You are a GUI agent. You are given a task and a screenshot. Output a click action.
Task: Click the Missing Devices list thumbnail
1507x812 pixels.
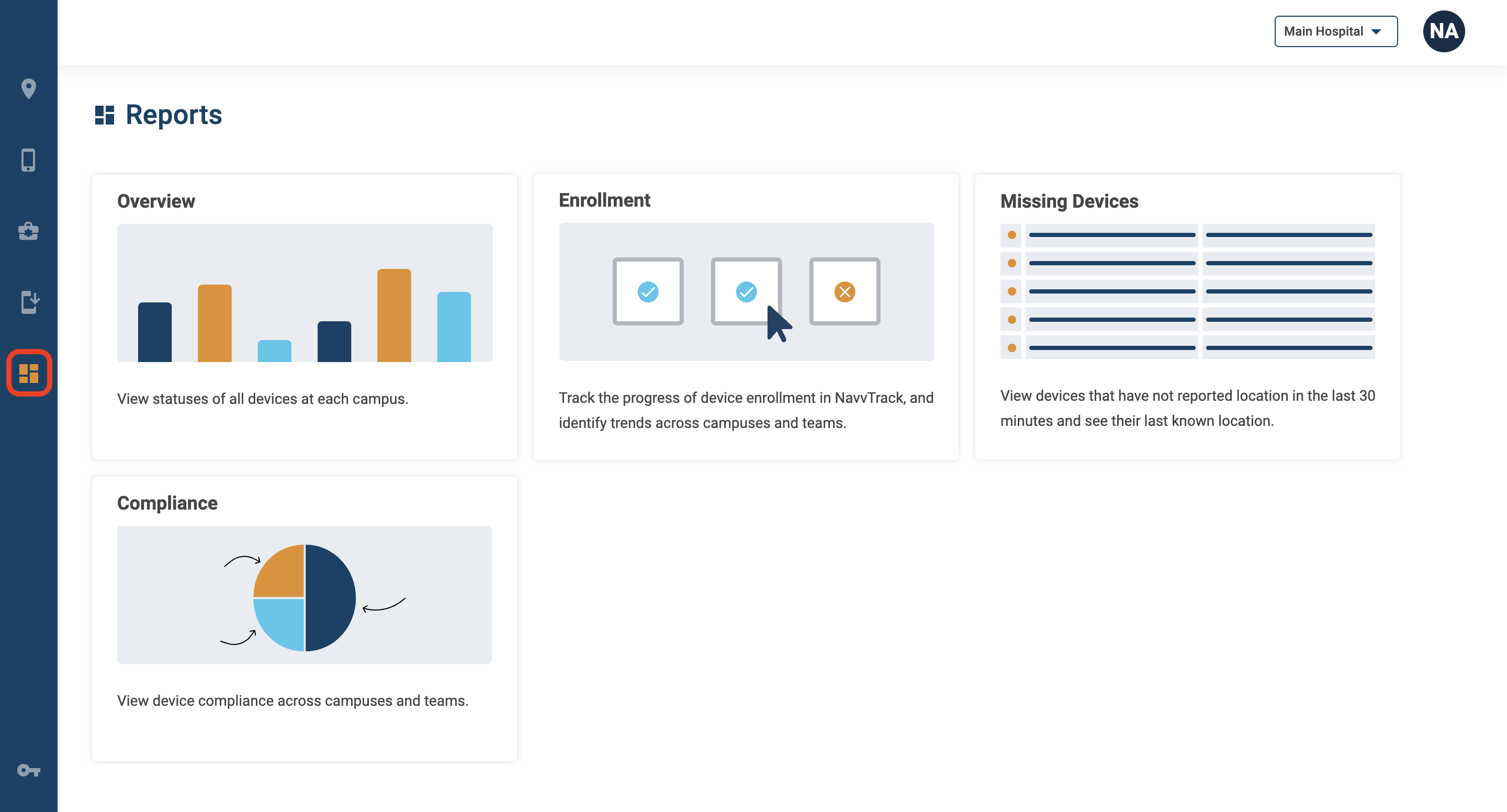[x=1188, y=291]
